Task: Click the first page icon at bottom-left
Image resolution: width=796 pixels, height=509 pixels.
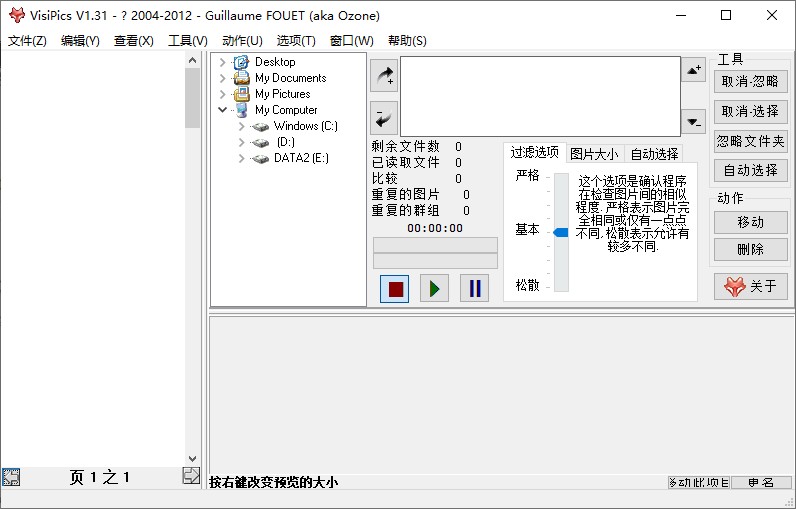Action: click(11, 477)
